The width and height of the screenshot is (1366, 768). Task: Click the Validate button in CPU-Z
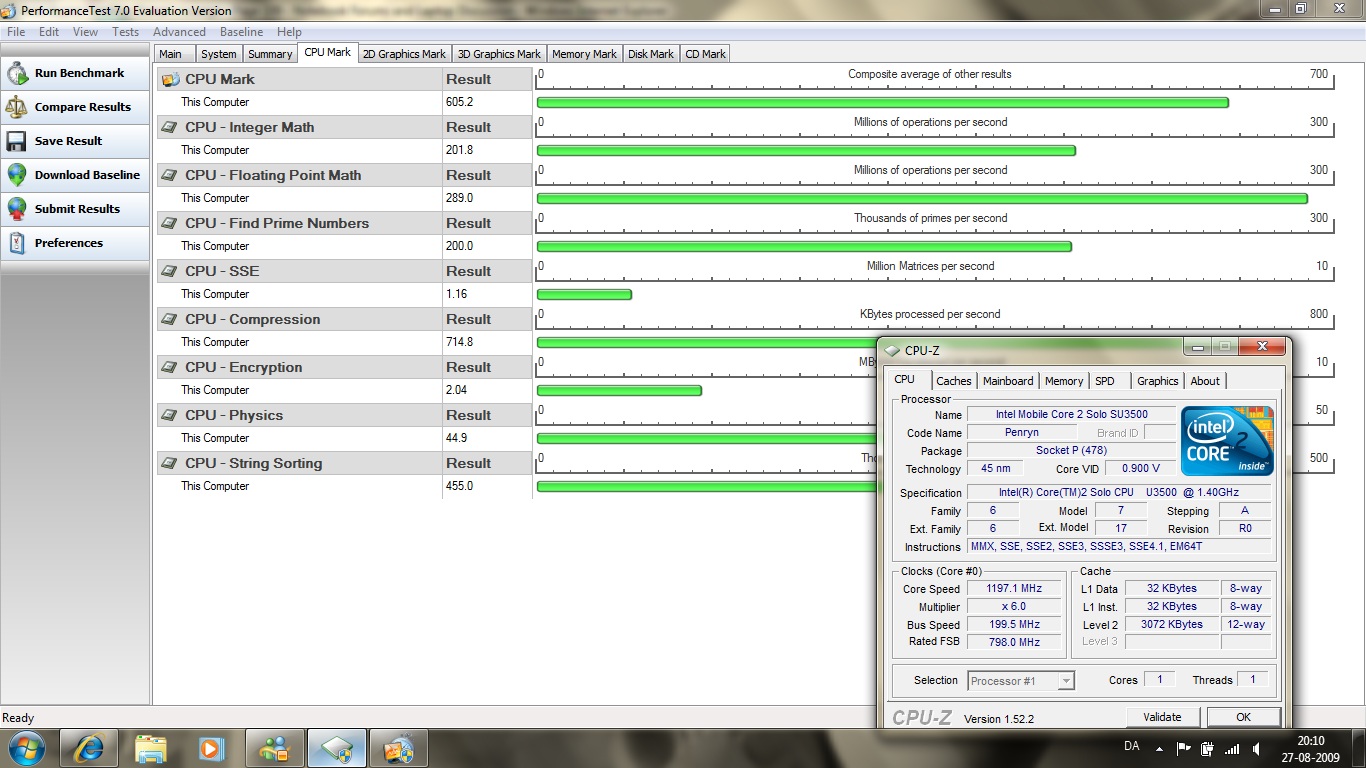tap(1163, 717)
